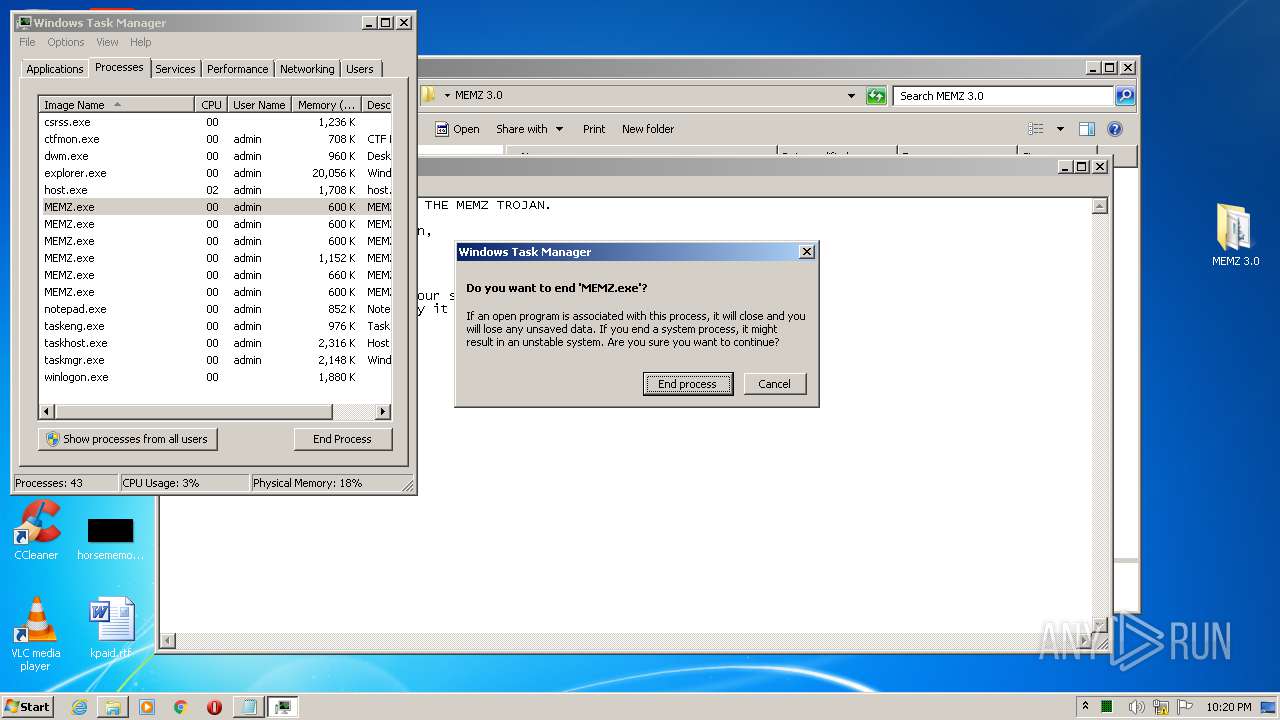
Task: Select the host.exe process row
Action: [x=215, y=190]
